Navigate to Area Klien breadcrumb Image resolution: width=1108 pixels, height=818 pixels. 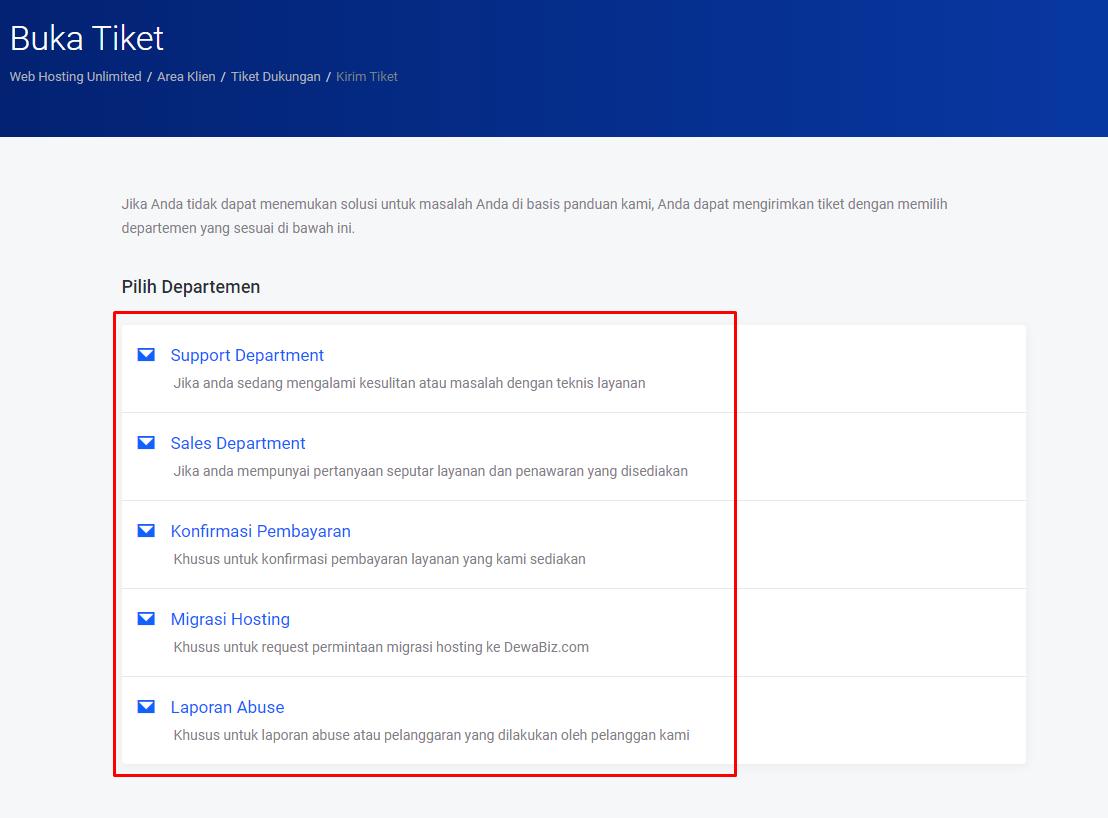tap(186, 77)
